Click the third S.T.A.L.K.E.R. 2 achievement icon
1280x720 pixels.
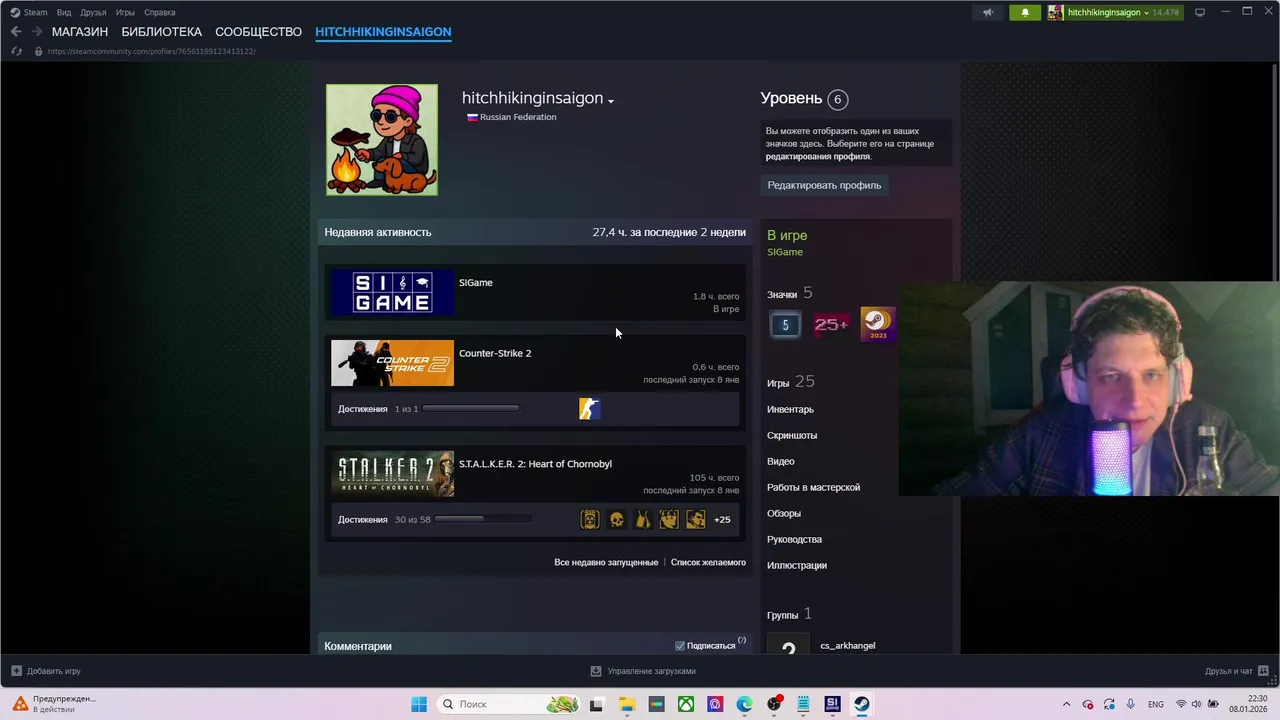(x=643, y=519)
